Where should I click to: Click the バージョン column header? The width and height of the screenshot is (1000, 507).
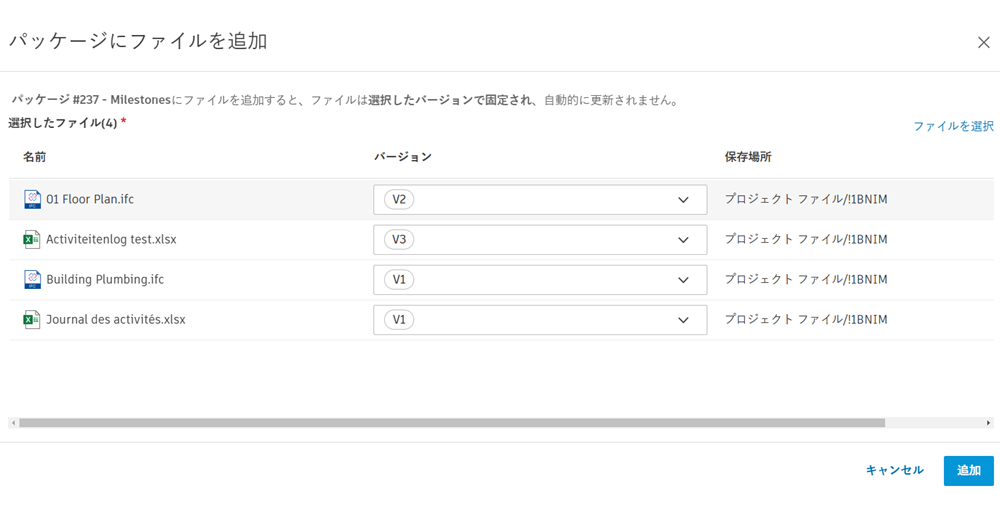[403, 157]
